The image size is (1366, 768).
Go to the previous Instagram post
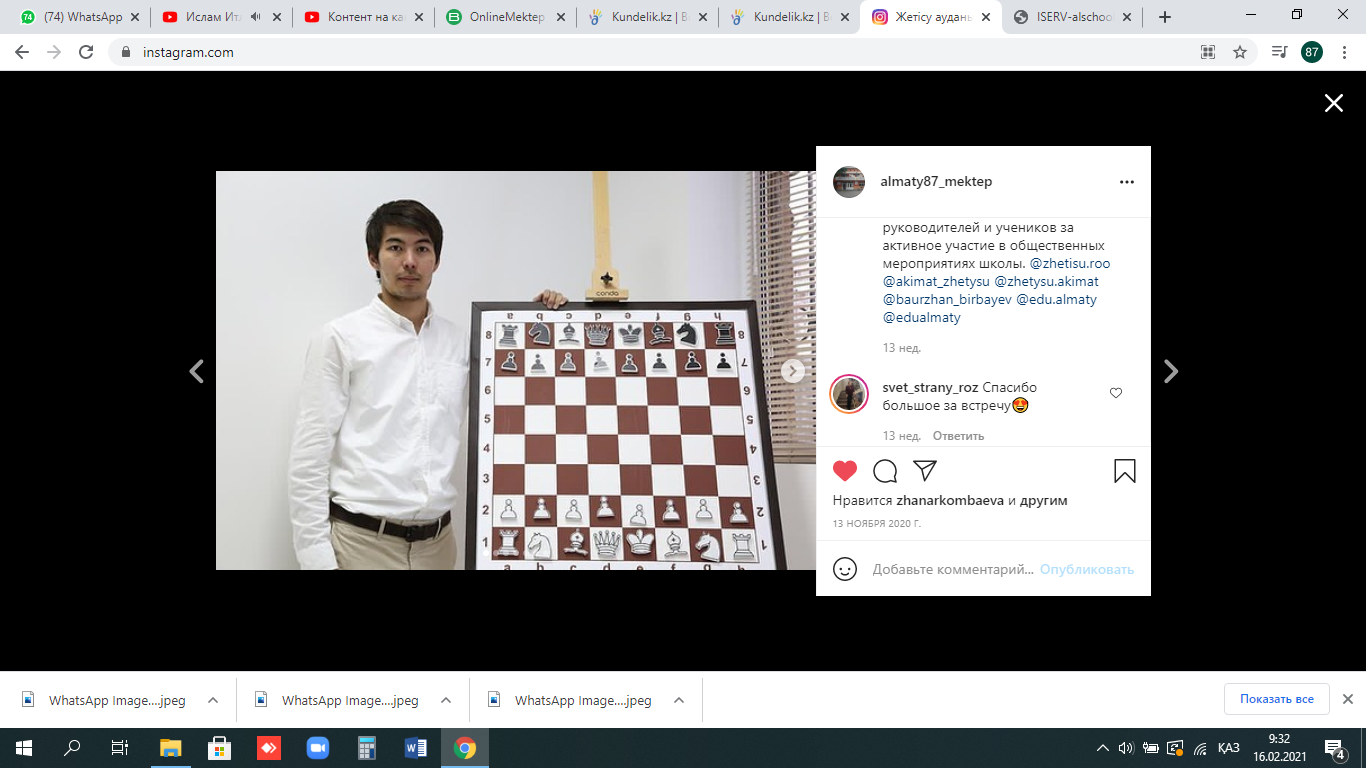tap(197, 371)
